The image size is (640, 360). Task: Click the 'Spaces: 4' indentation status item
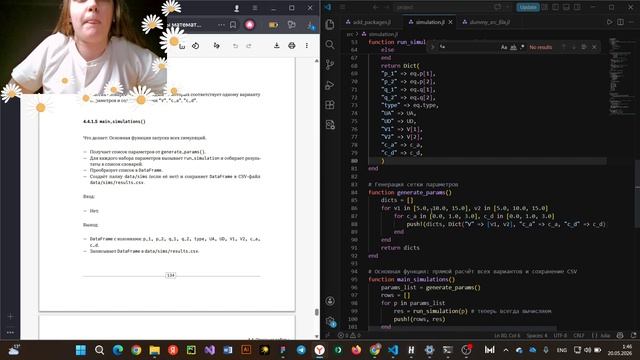coord(537,336)
